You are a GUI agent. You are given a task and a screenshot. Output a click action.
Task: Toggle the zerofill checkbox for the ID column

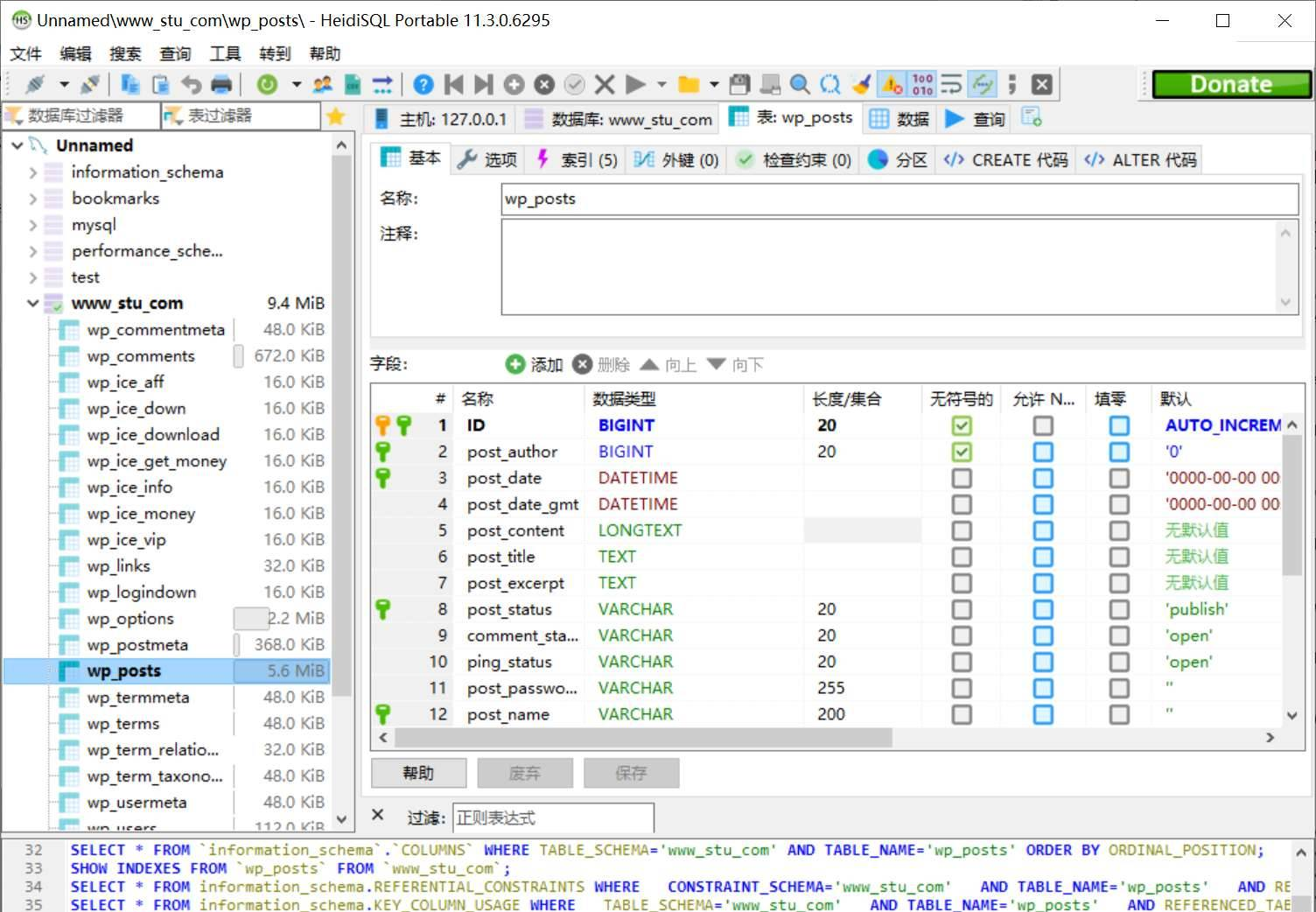coord(1119,425)
